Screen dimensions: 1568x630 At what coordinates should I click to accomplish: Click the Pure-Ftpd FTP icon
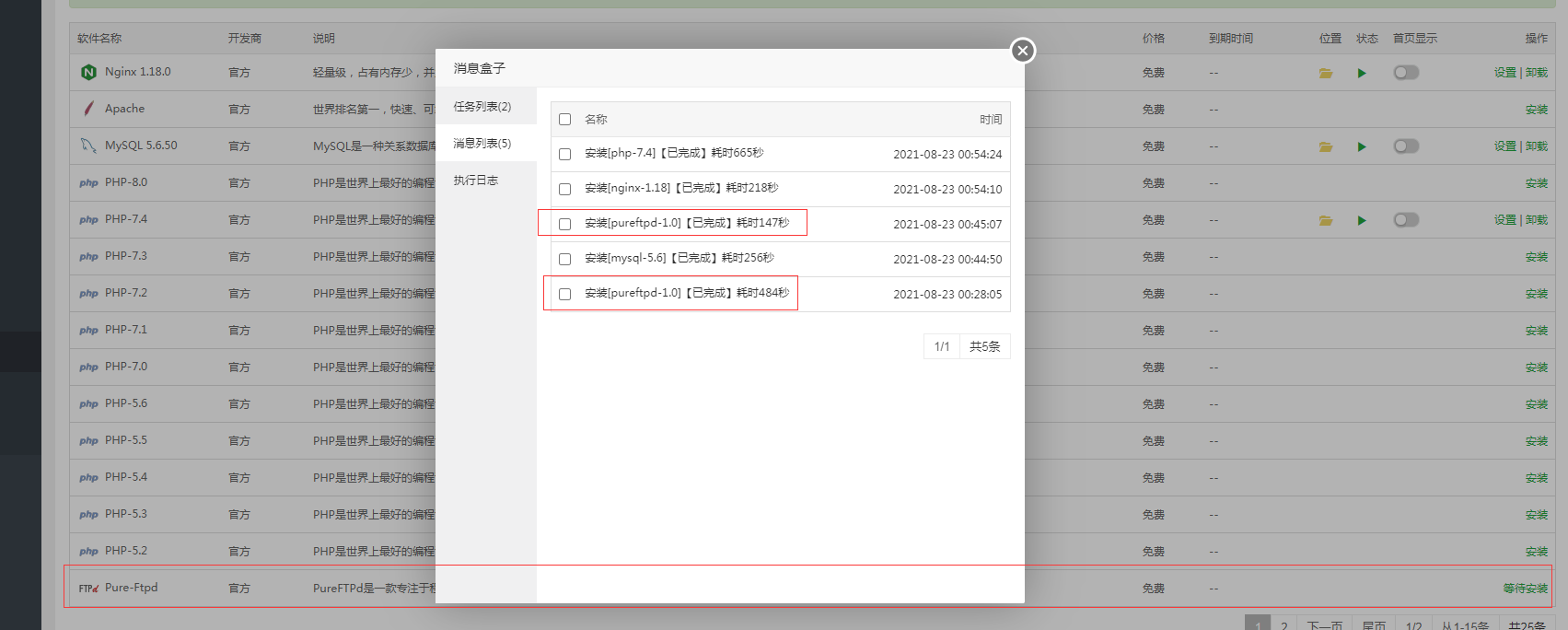tap(88, 589)
